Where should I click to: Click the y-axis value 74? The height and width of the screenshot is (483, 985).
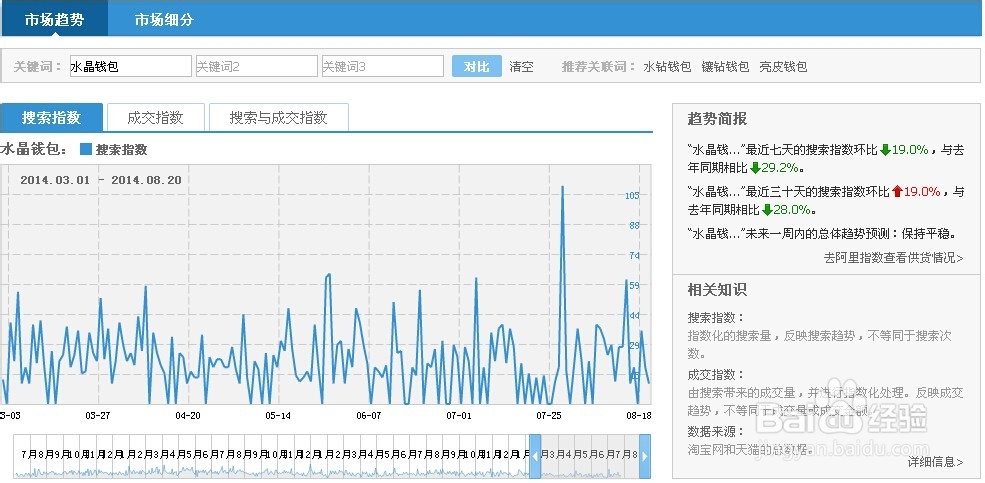click(634, 256)
